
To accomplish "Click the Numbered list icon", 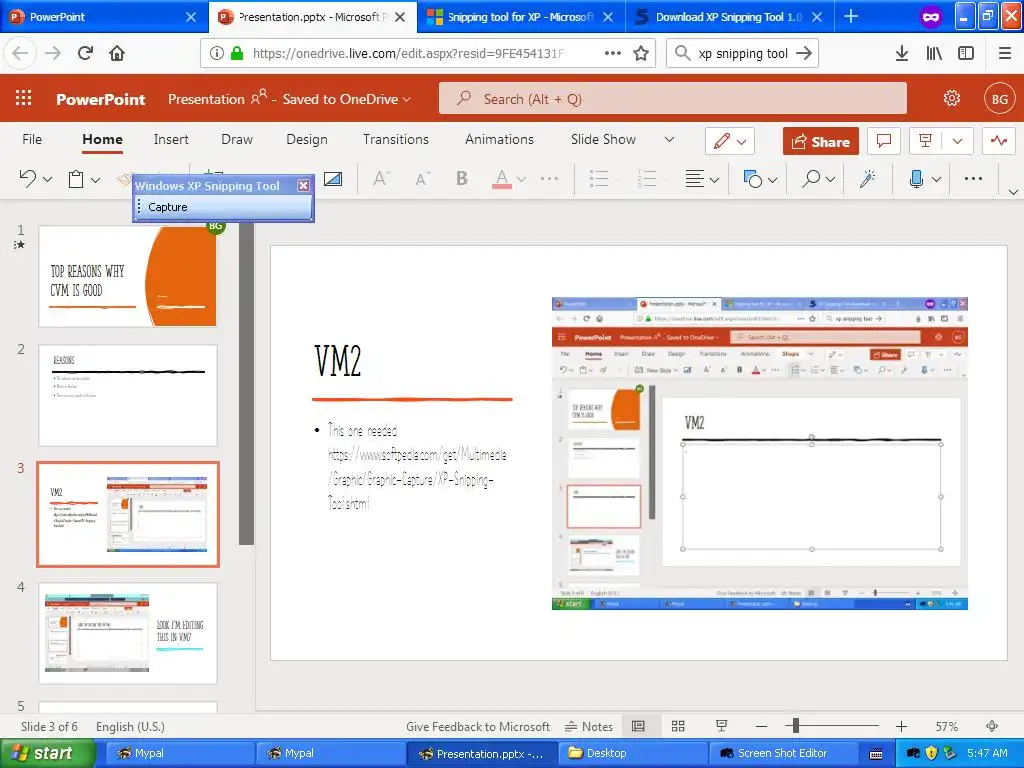I will pos(647,178).
